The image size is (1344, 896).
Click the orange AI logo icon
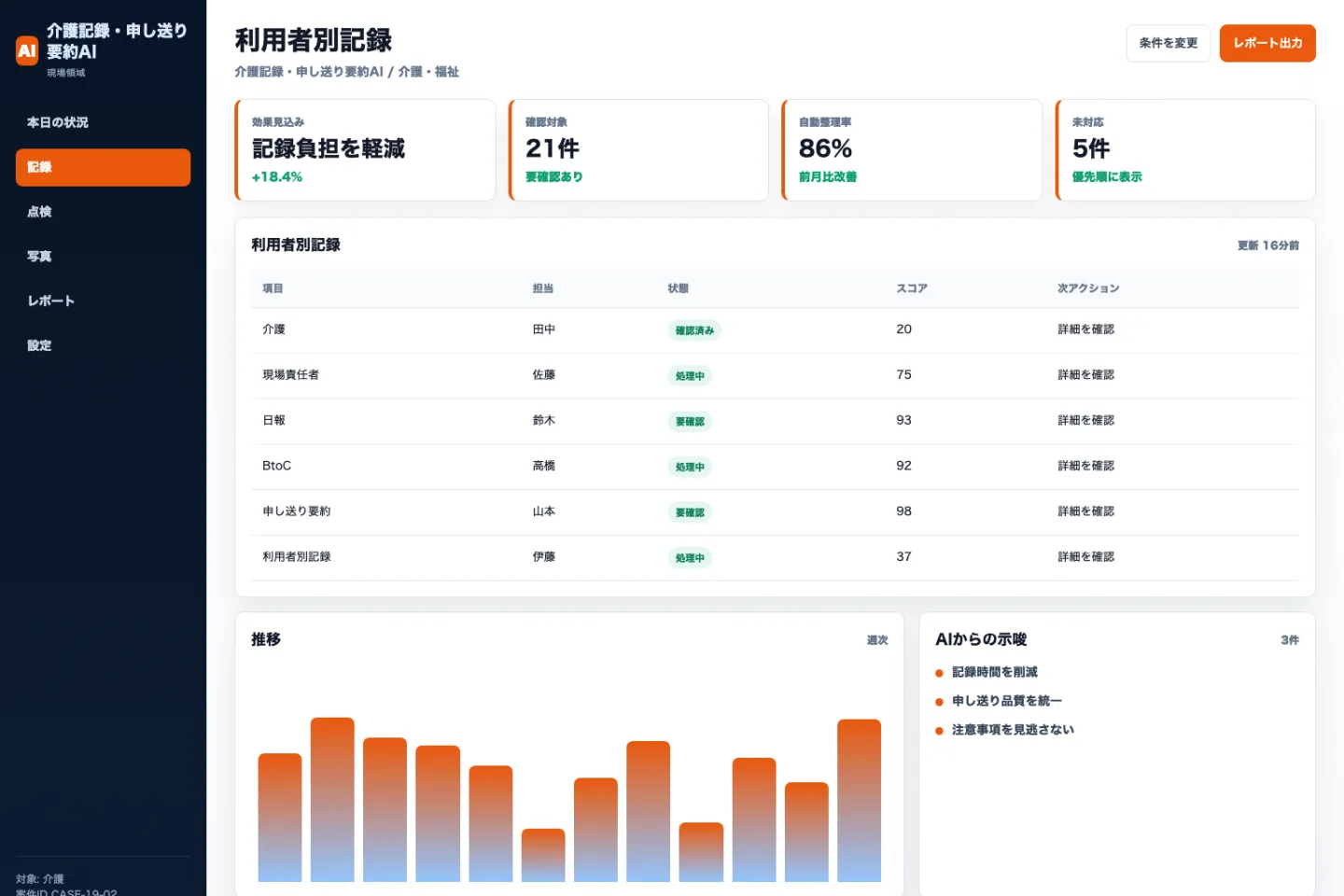pos(27,50)
